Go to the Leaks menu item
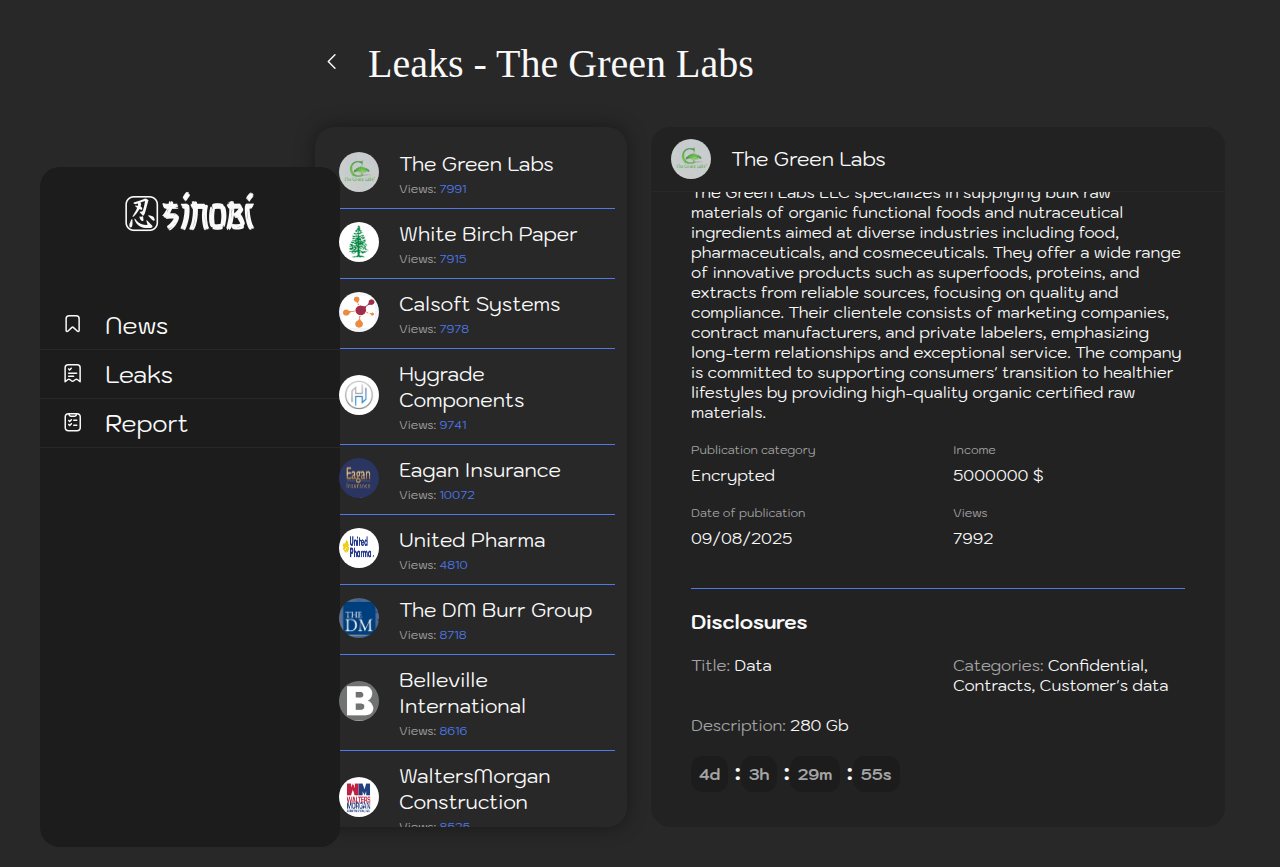 pos(139,375)
